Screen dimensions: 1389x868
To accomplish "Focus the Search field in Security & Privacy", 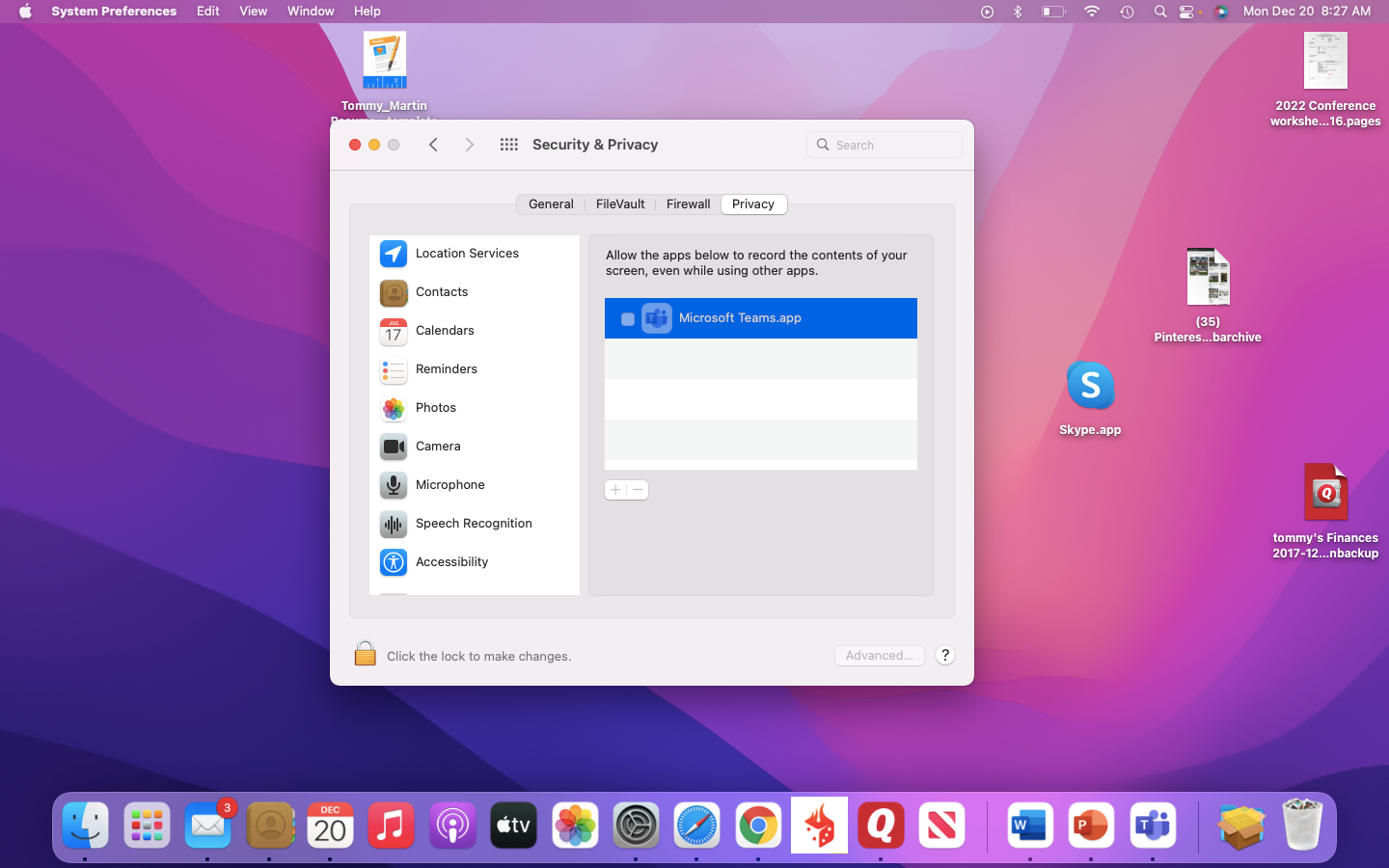I will (x=885, y=145).
